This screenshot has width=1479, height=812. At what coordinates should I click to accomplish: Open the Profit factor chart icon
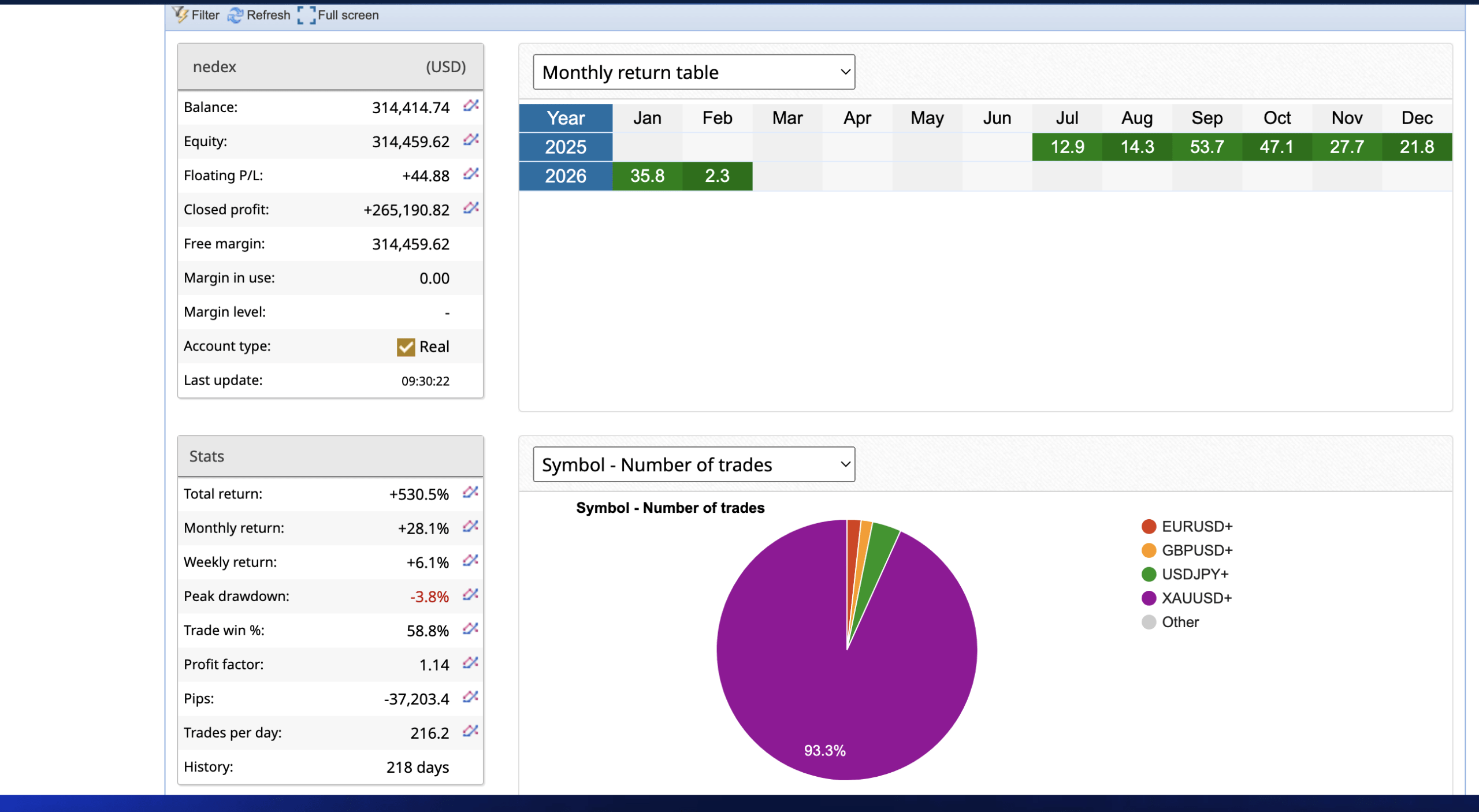coord(470,663)
